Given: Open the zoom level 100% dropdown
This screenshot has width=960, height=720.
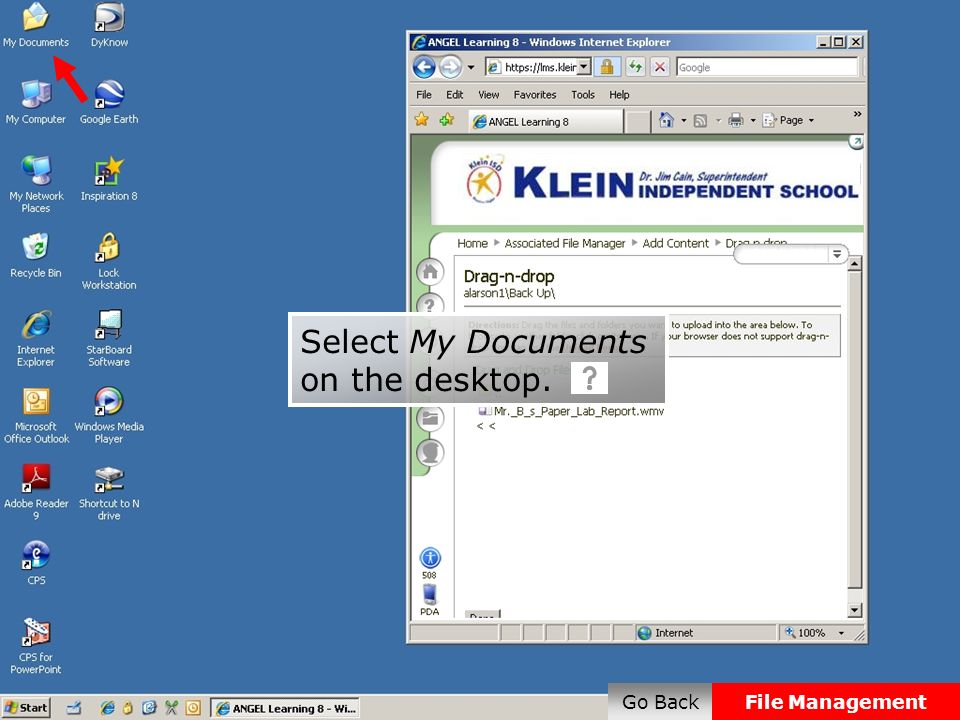Looking at the screenshot, I should pos(841,633).
